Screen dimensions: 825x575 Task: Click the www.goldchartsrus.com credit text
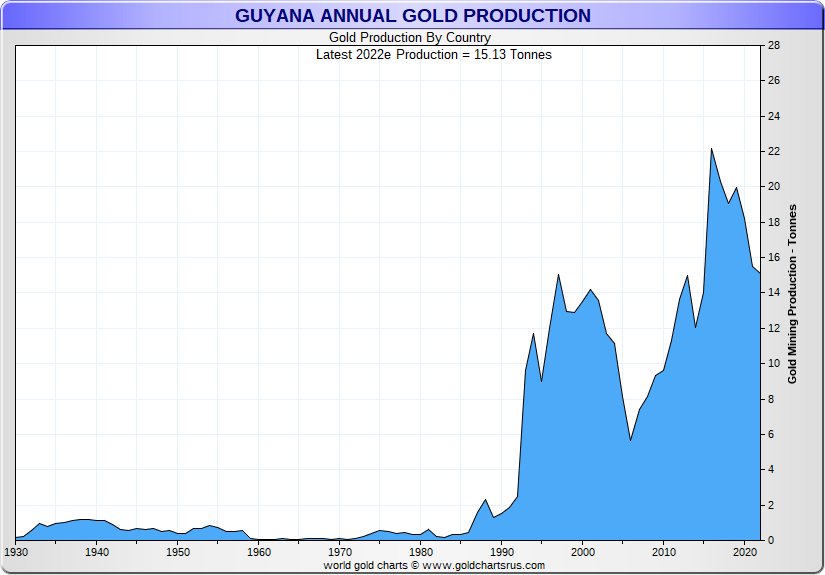484,566
